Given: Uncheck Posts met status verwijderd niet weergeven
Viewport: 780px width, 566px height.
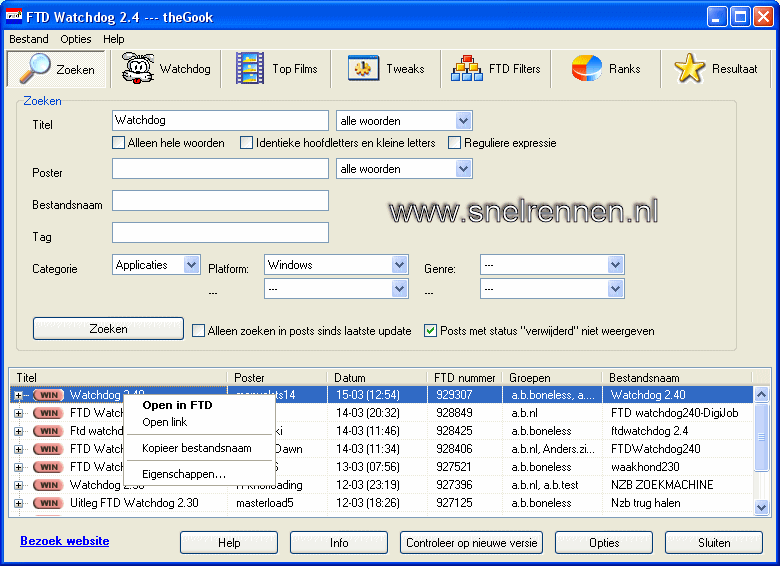Looking at the screenshot, I should (x=430, y=331).
